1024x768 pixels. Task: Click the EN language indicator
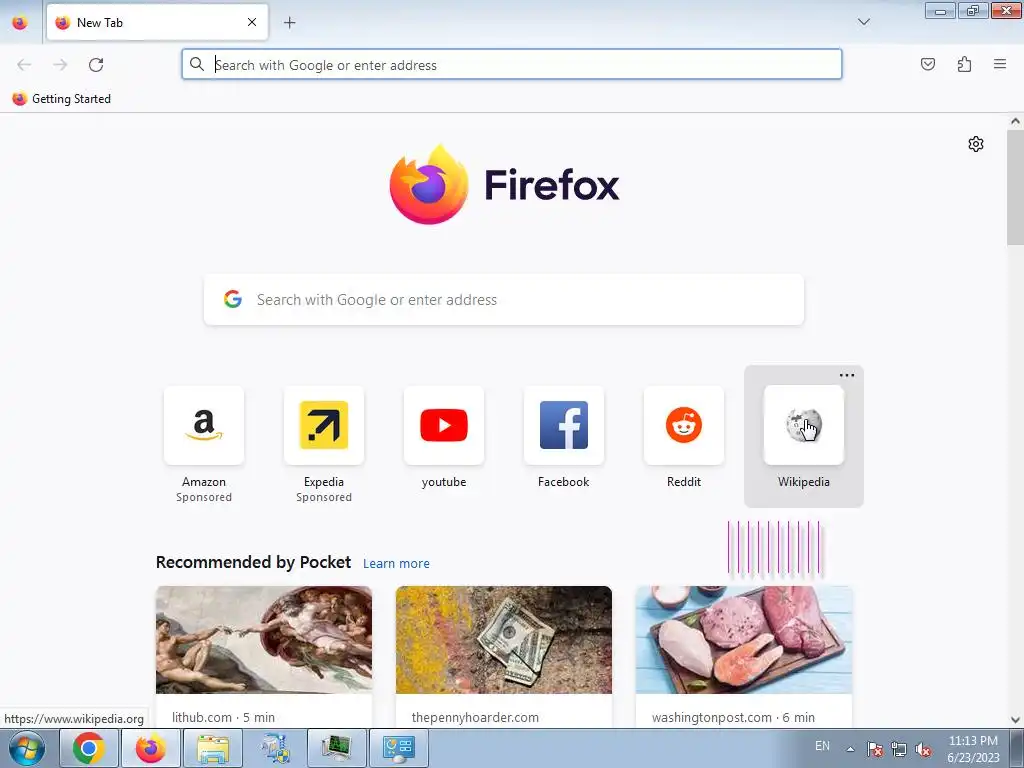click(822, 746)
